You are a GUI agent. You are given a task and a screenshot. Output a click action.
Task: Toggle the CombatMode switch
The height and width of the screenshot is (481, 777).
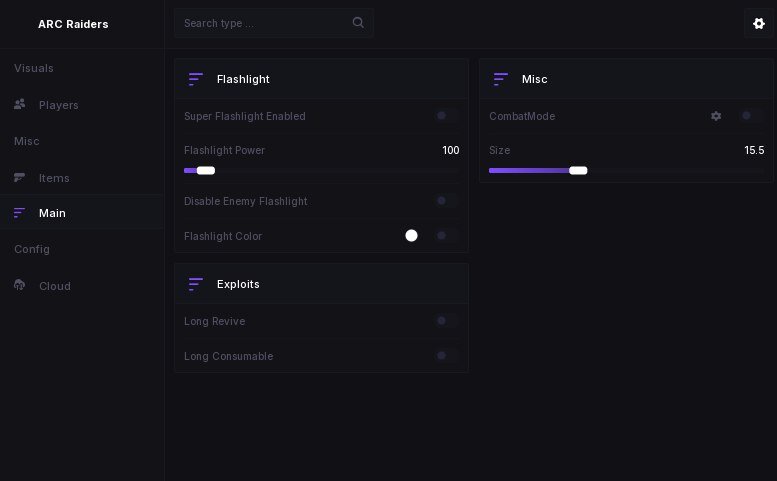coord(752,116)
